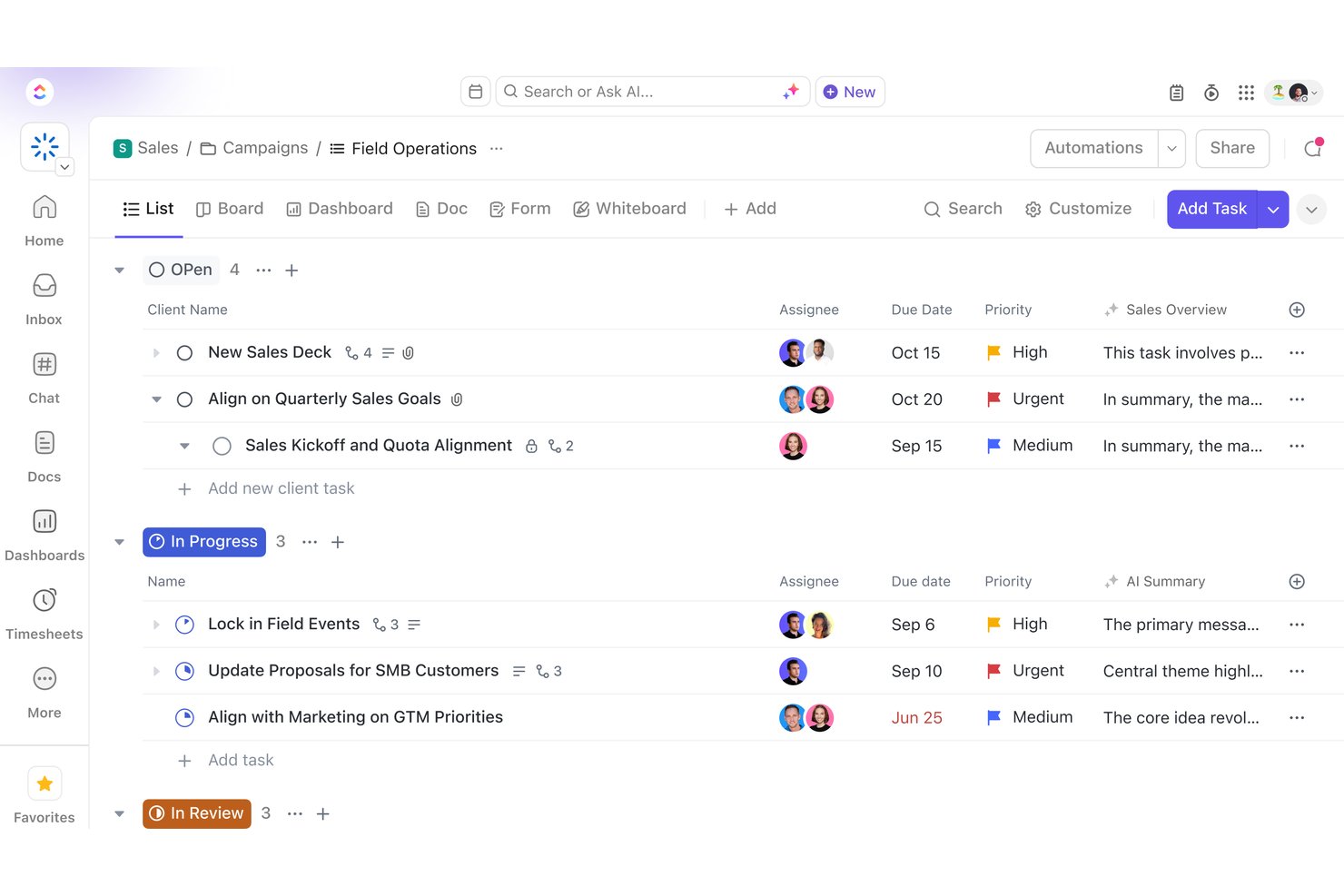This screenshot has height=896, width=1344.
Task: Click the High priority flag for New Sales Deck
Action: click(x=993, y=352)
